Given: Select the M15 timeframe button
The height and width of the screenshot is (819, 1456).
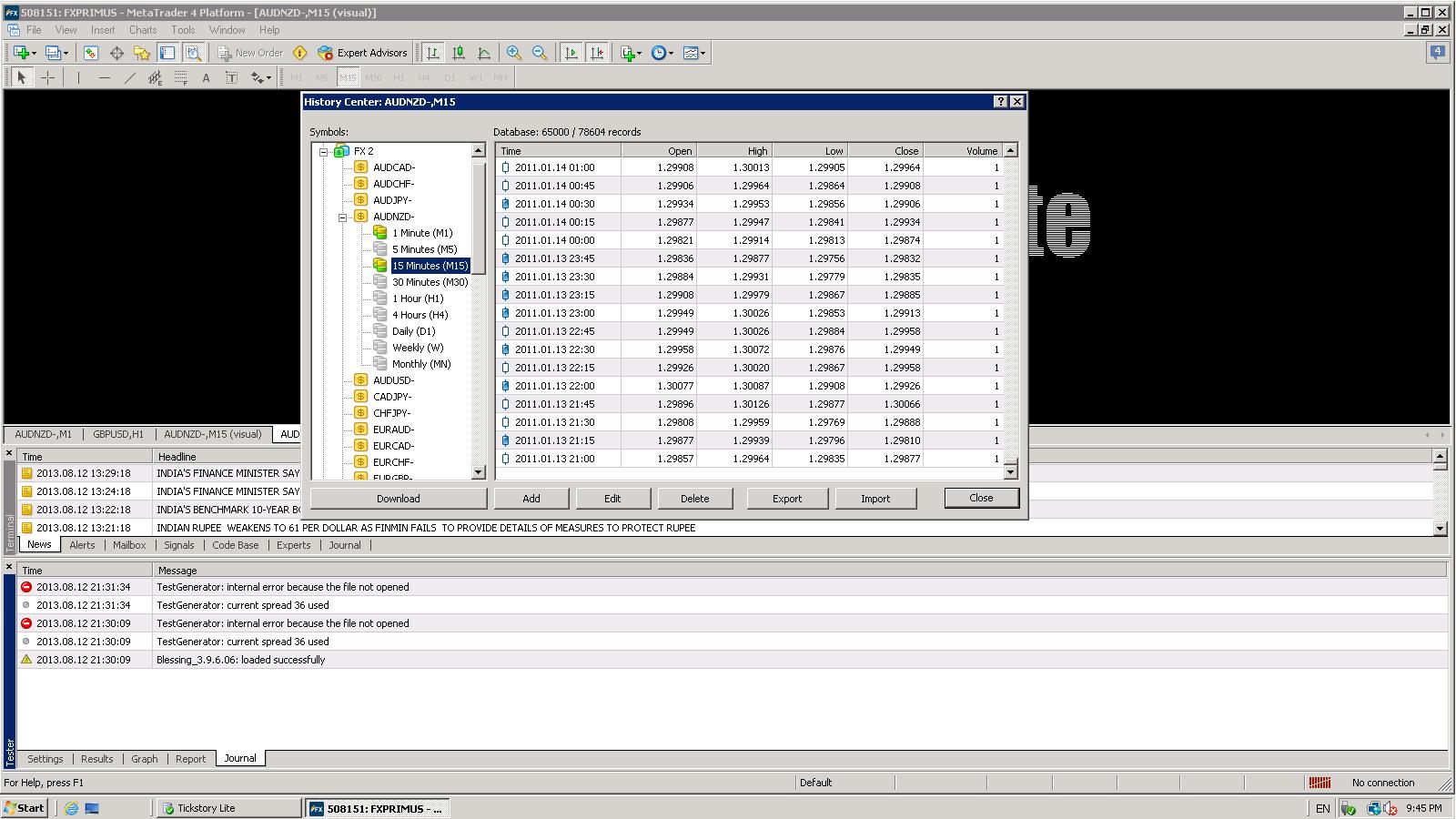Looking at the screenshot, I should pyautogui.click(x=348, y=77).
